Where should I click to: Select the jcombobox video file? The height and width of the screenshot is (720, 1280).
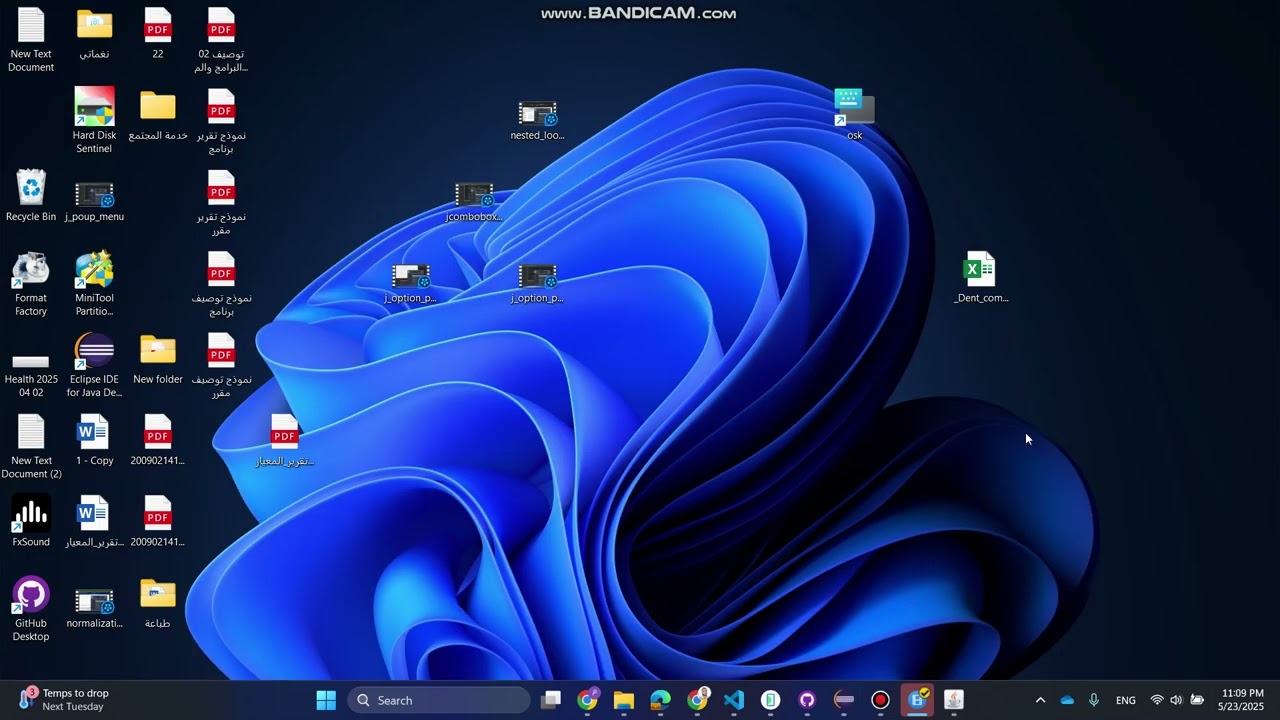474,202
